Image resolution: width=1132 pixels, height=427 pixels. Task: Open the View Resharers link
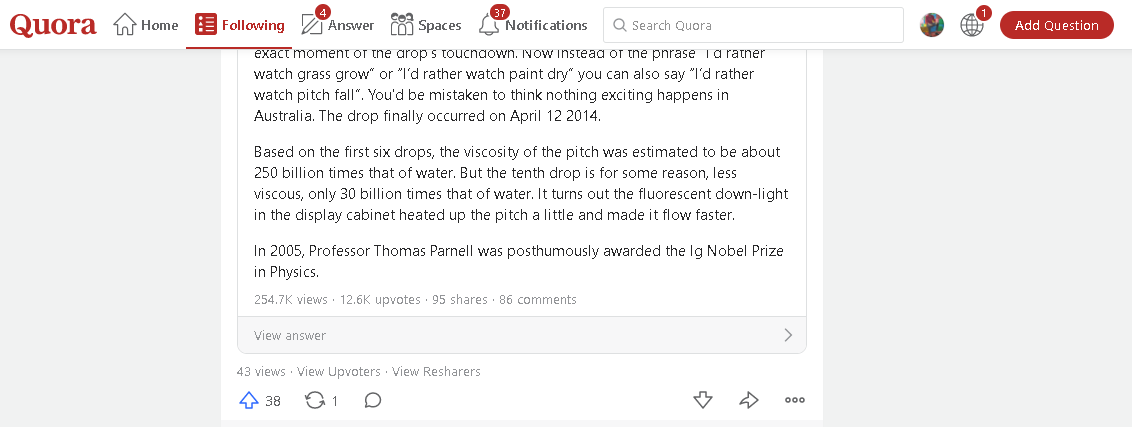pyautogui.click(x=436, y=371)
